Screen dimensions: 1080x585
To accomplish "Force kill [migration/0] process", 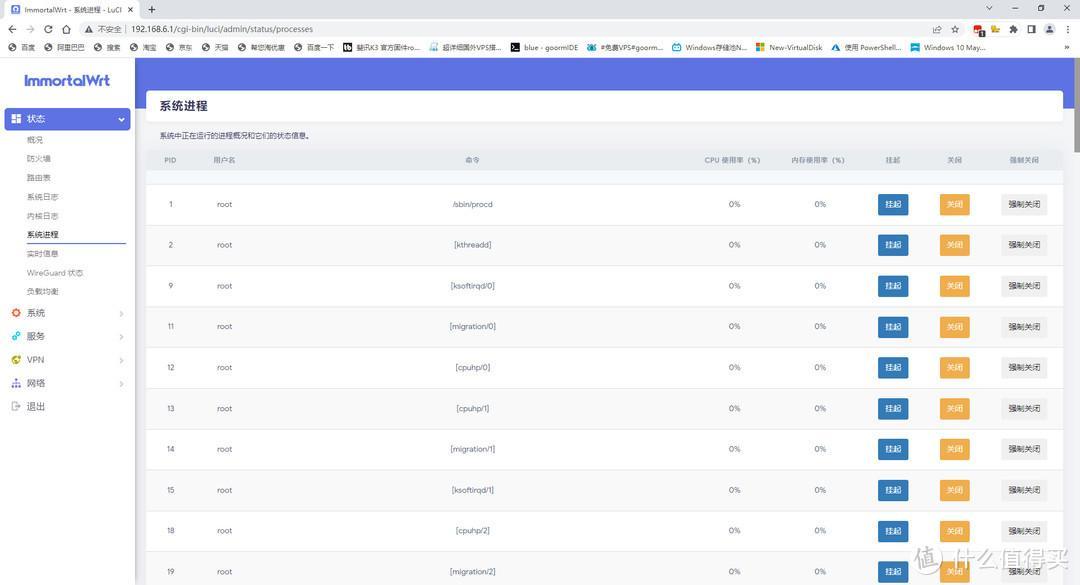I will click(x=1024, y=327).
